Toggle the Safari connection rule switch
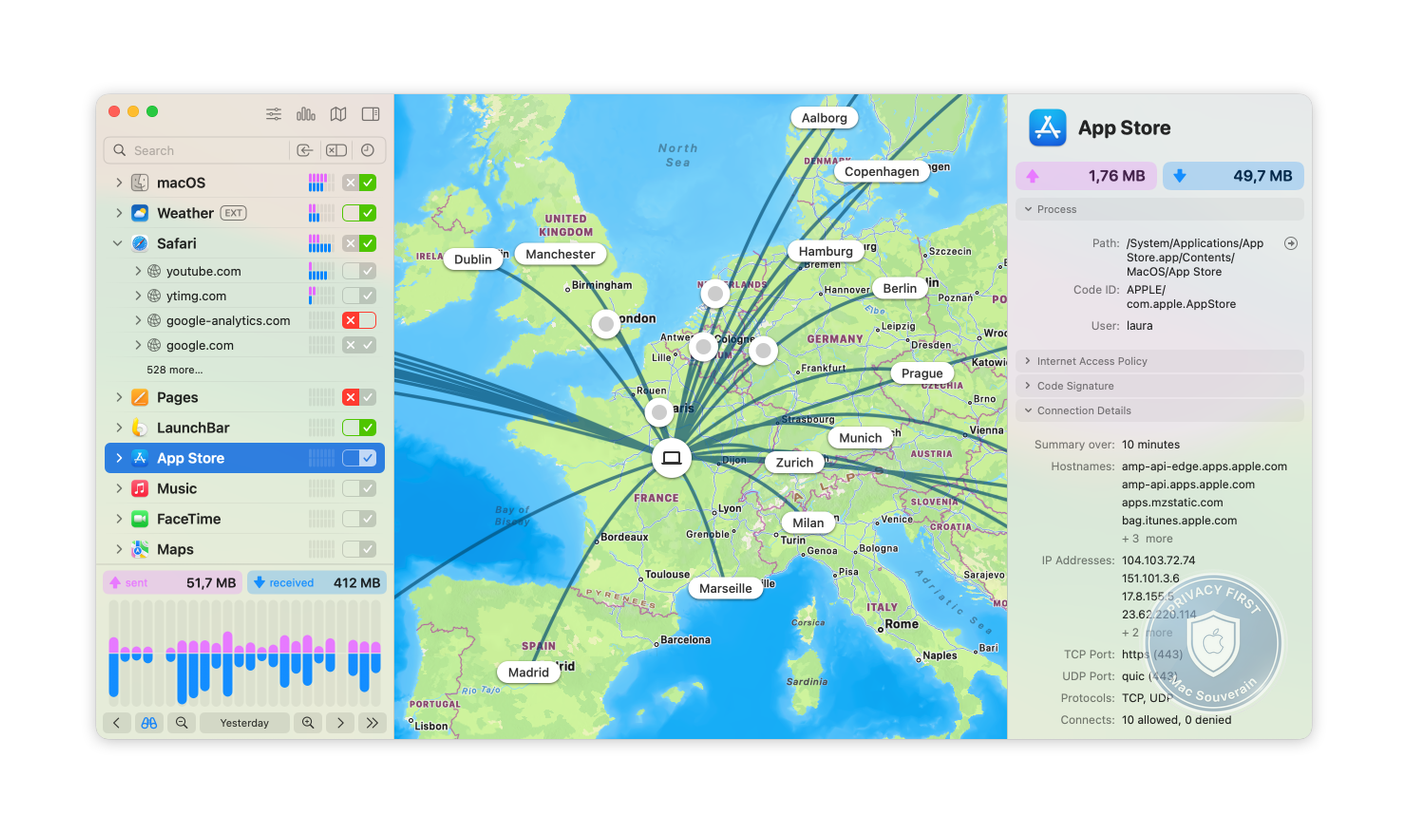This screenshot has height=838, width=1408. coord(359,243)
